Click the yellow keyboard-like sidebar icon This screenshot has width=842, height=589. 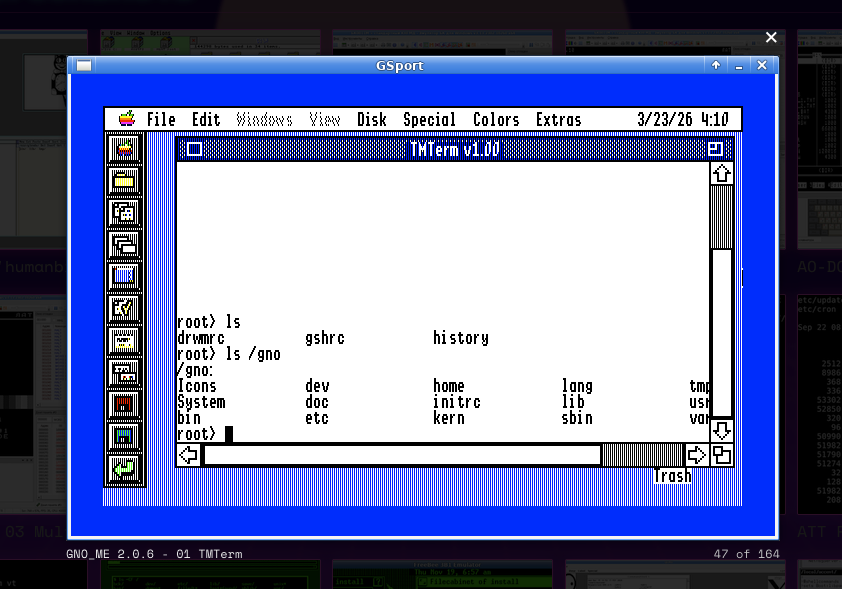[124, 341]
